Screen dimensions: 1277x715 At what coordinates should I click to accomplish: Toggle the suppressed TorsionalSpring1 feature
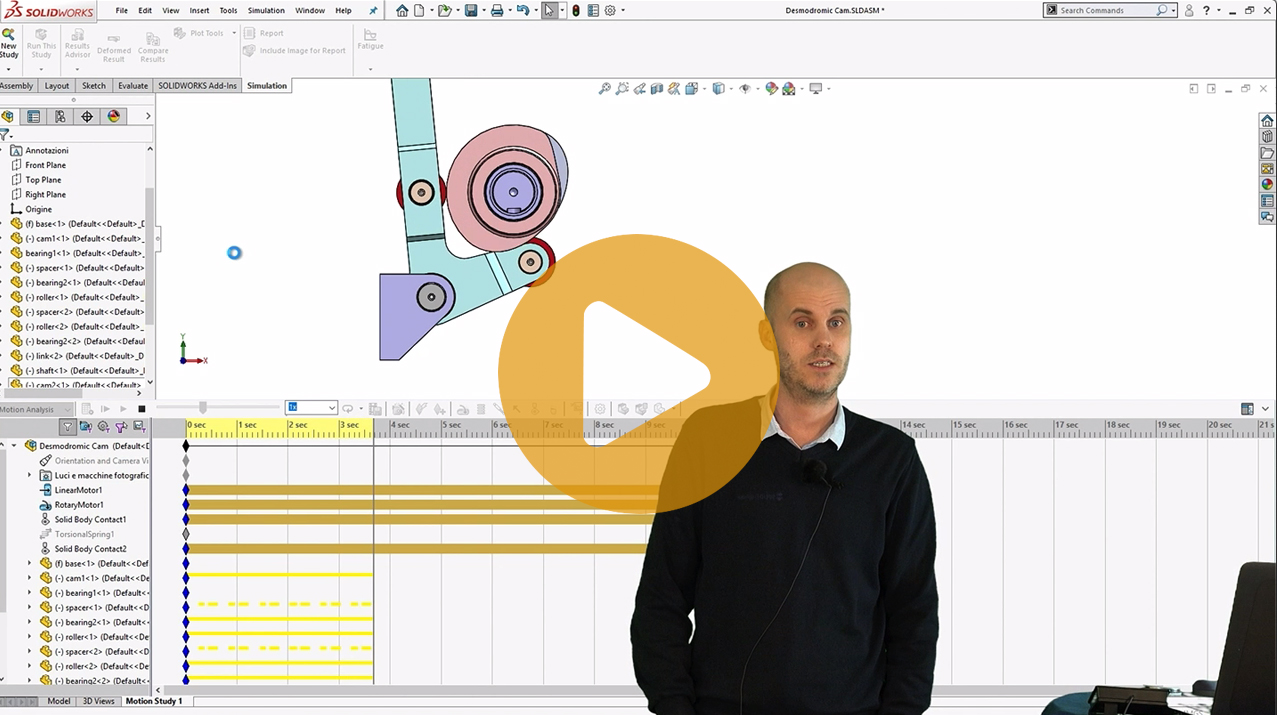(x=75, y=533)
